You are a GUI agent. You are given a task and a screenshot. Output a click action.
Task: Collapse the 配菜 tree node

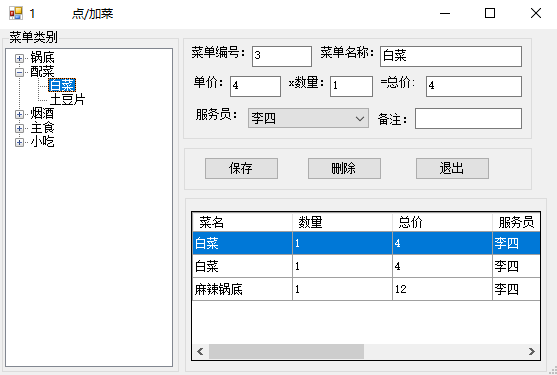click(20, 72)
